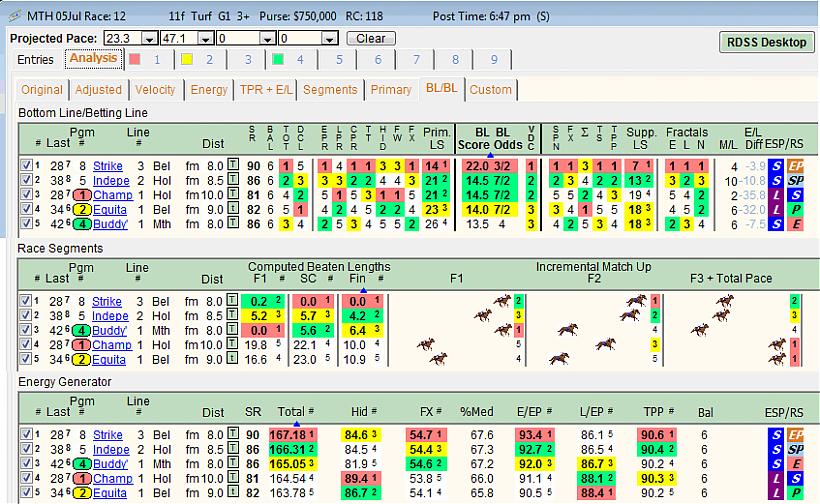Viewport: 820px width, 504px height.
Task: Click turf T icon in Buddy's Race Segments row
Action: (232, 330)
